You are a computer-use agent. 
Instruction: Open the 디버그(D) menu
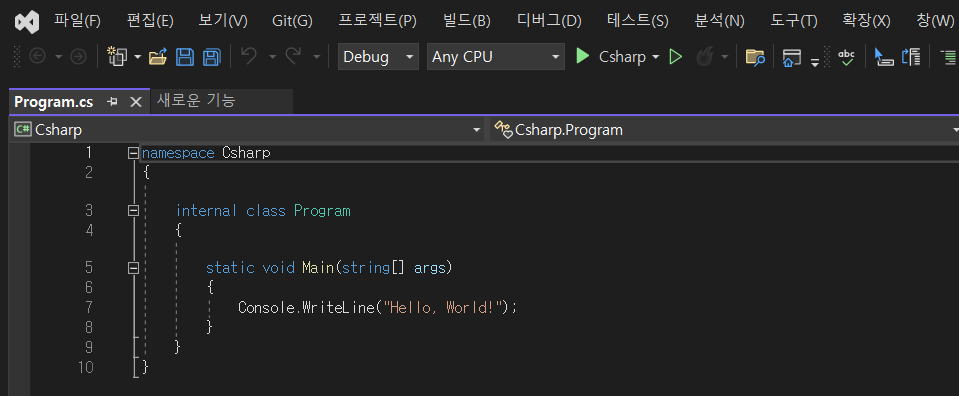(x=549, y=21)
